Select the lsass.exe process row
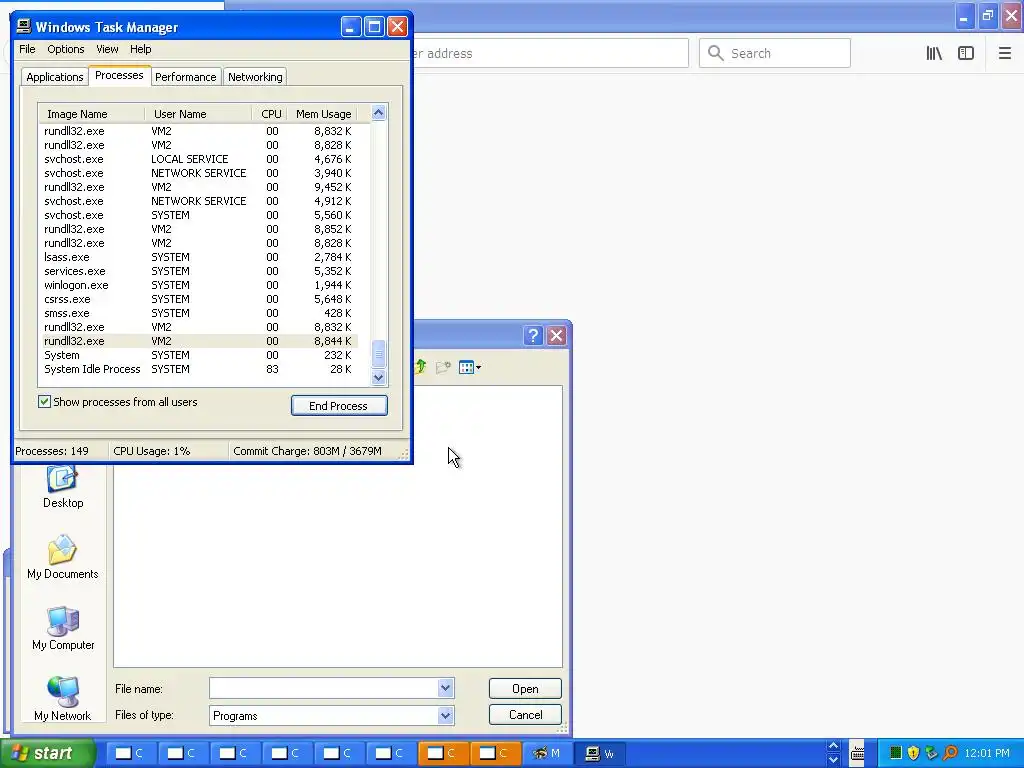Screen dimensions: 1024x768 (199, 257)
